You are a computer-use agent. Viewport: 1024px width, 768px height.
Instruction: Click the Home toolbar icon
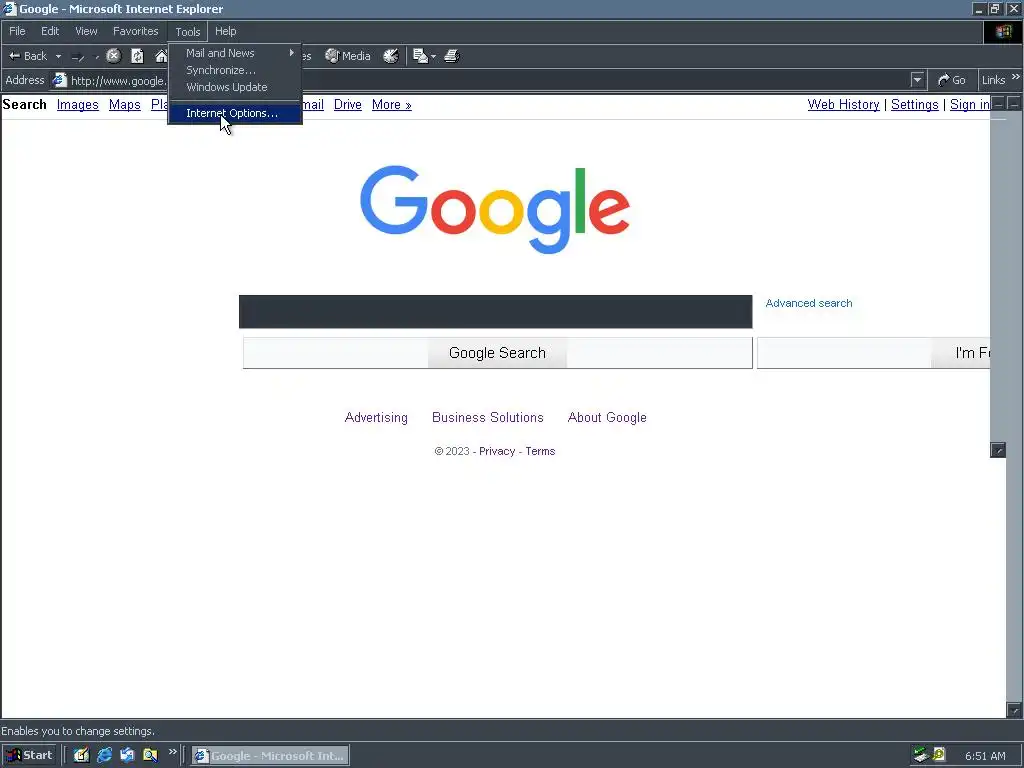click(x=161, y=56)
